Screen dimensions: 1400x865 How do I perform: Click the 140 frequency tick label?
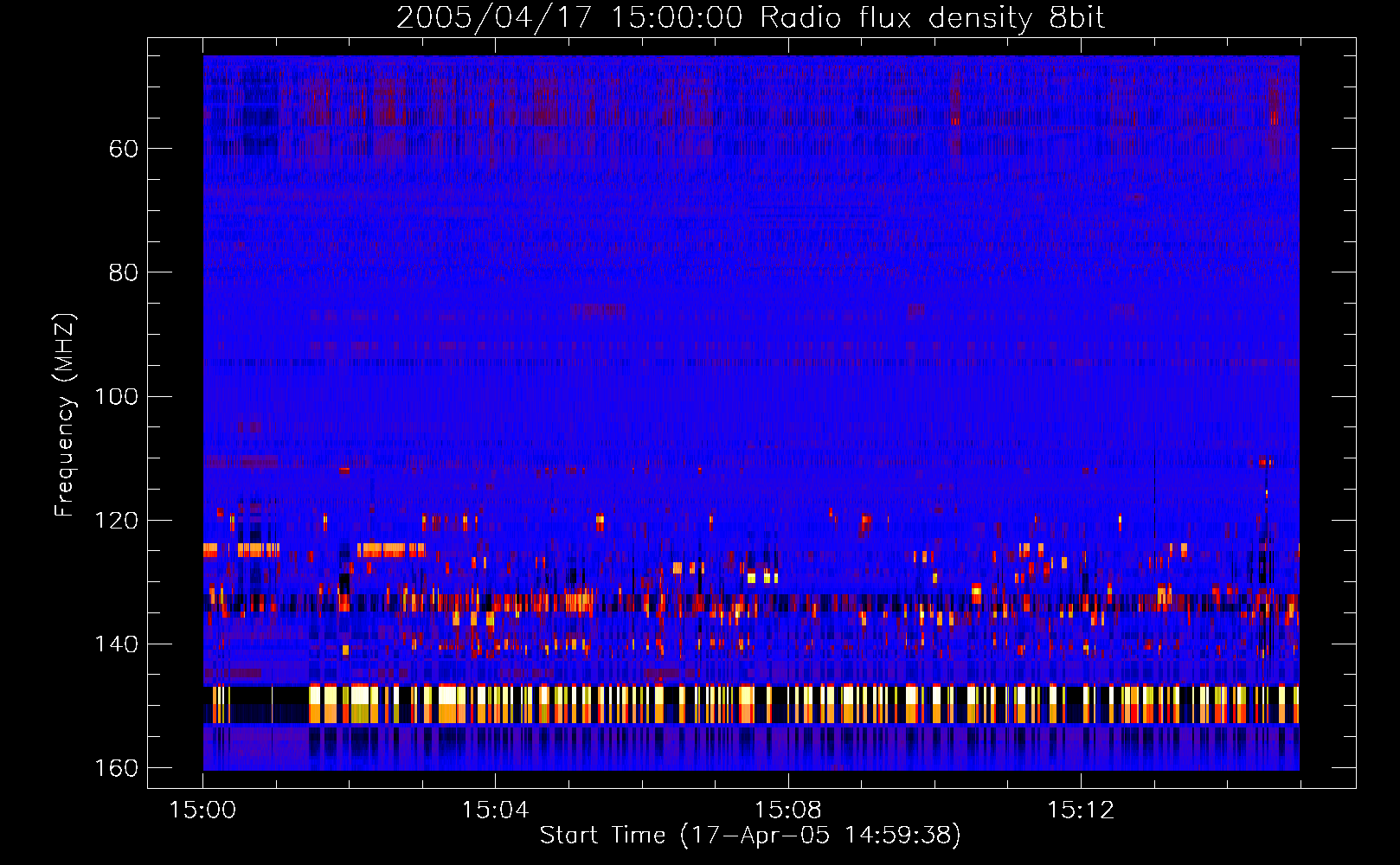pos(115,644)
